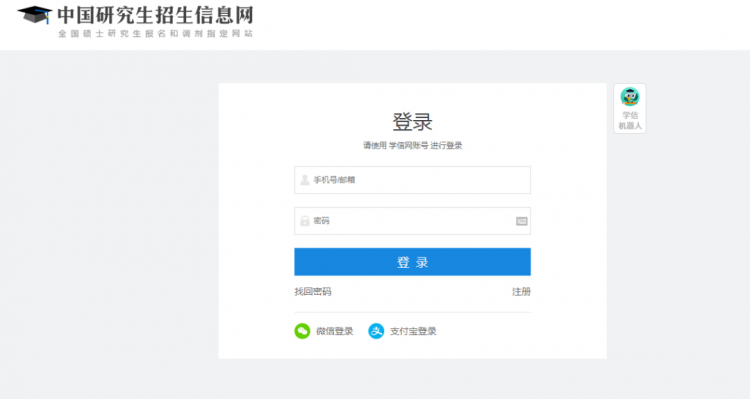Click the graduation cap logo icon
The image size is (750, 399).
pos(34,15)
